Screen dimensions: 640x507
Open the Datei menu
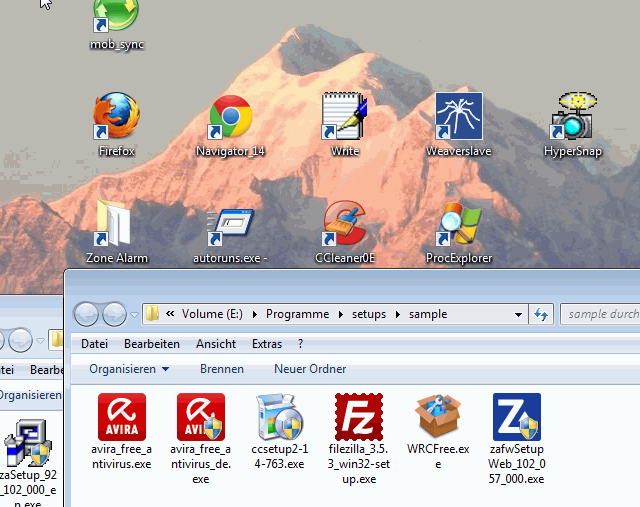[x=94, y=344]
